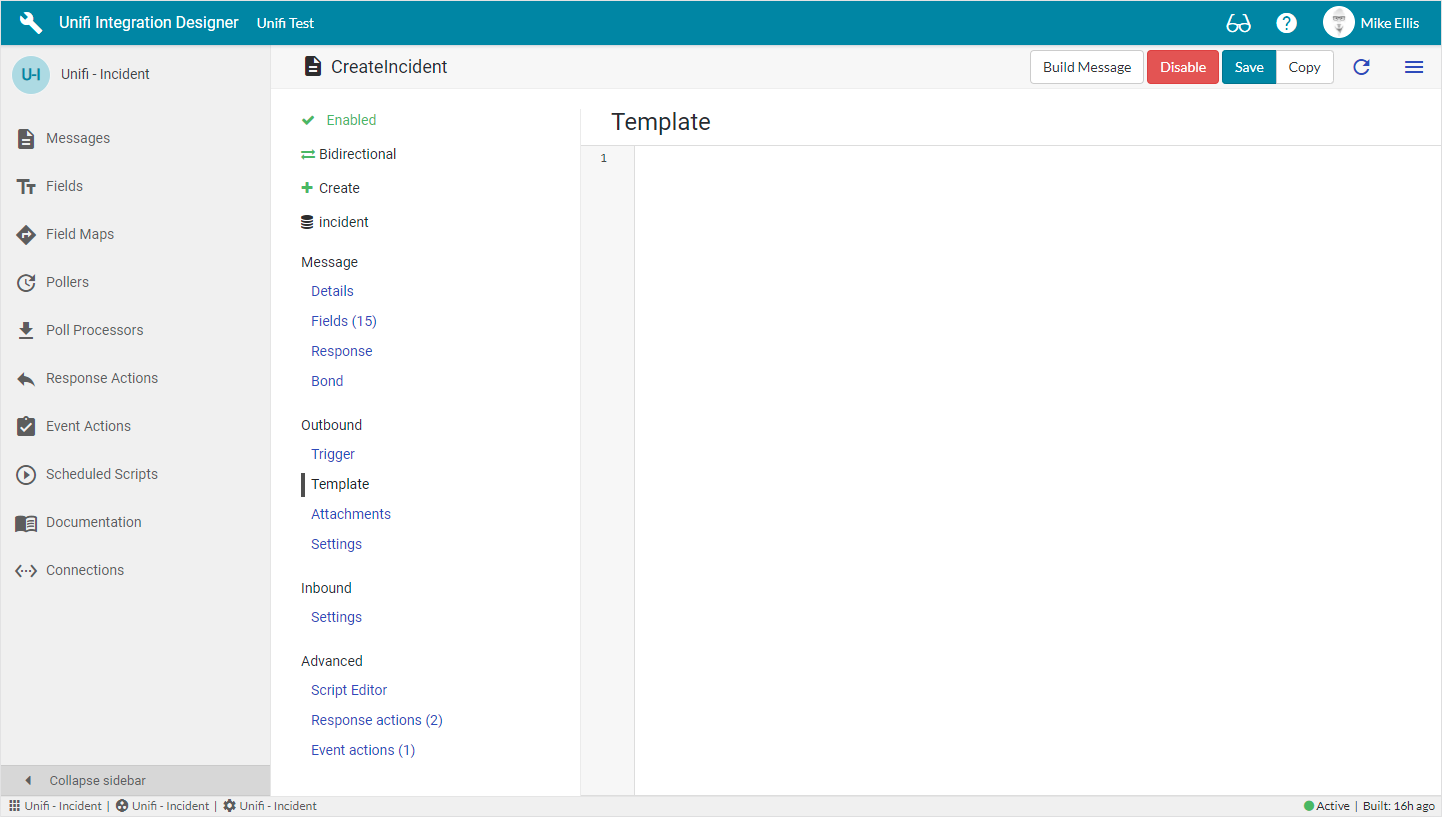Open the hamburger menu icon

(x=1413, y=67)
